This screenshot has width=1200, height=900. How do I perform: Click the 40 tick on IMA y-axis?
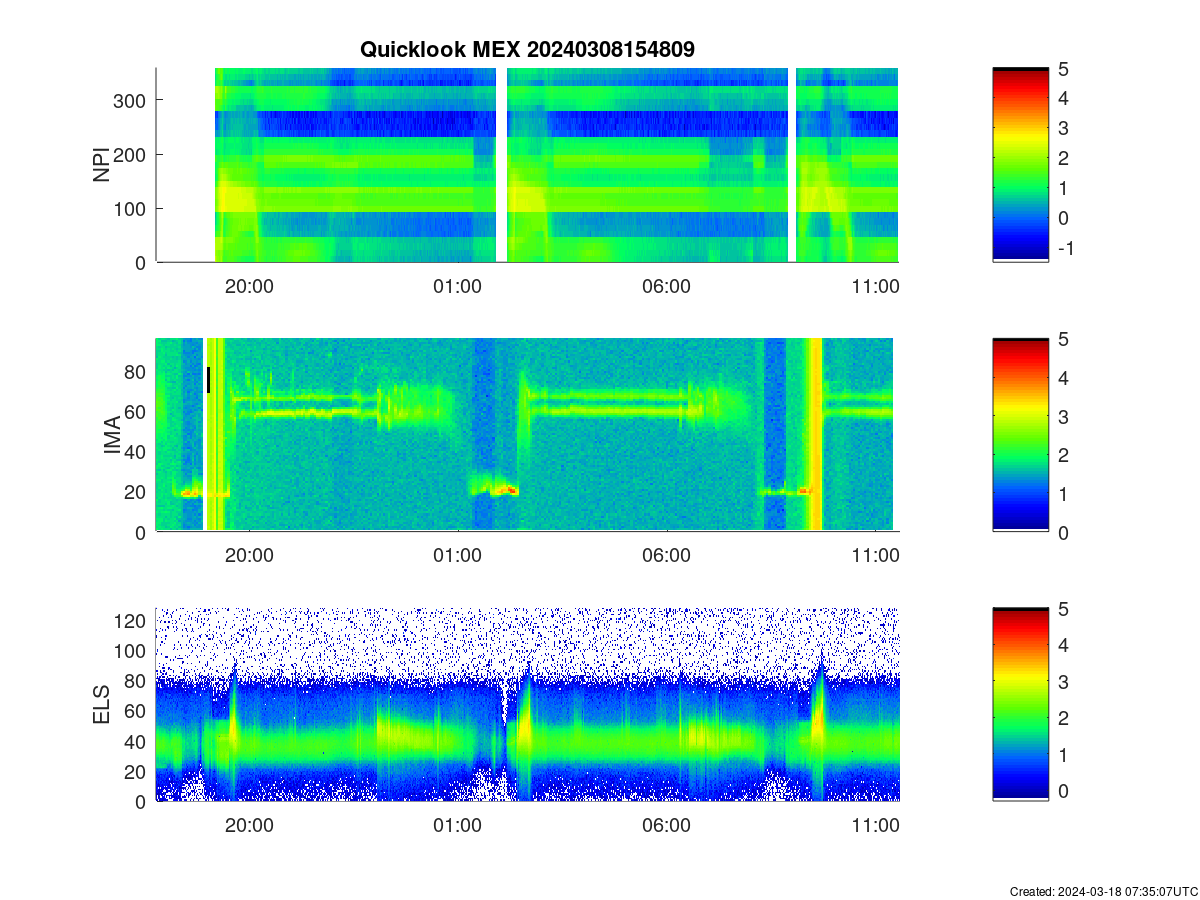click(137, 452)
